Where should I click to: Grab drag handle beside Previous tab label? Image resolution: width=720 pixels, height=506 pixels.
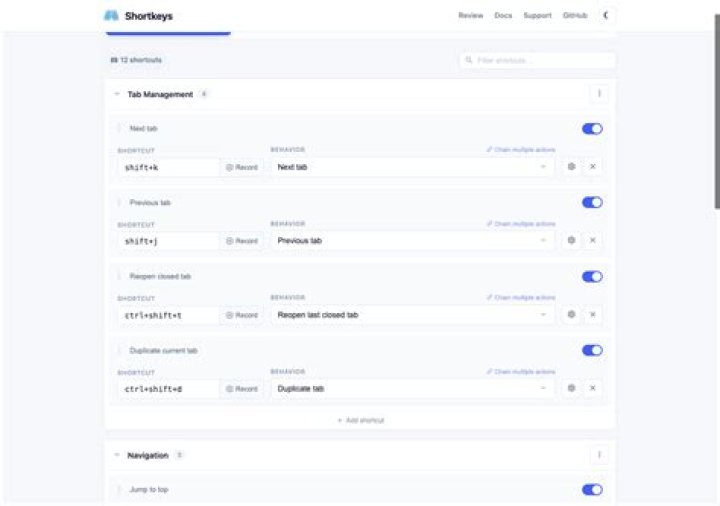119,202
